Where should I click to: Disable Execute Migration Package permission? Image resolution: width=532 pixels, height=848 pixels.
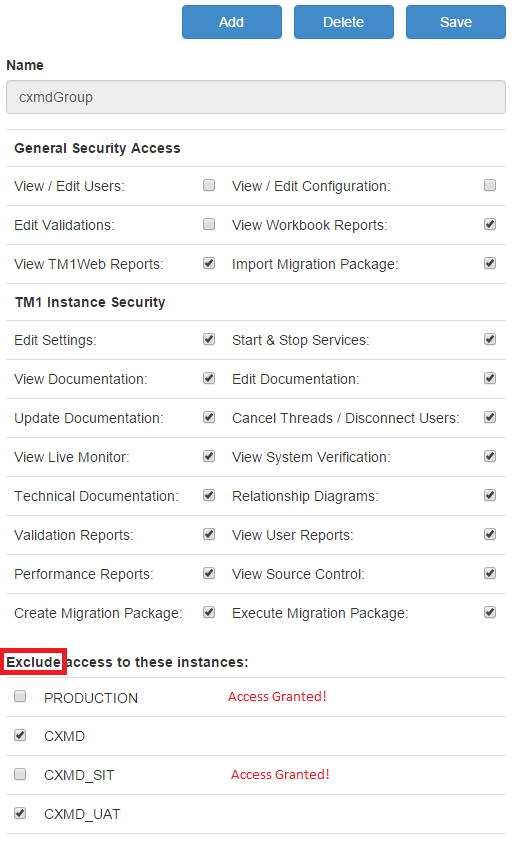[x=490, y=612]
